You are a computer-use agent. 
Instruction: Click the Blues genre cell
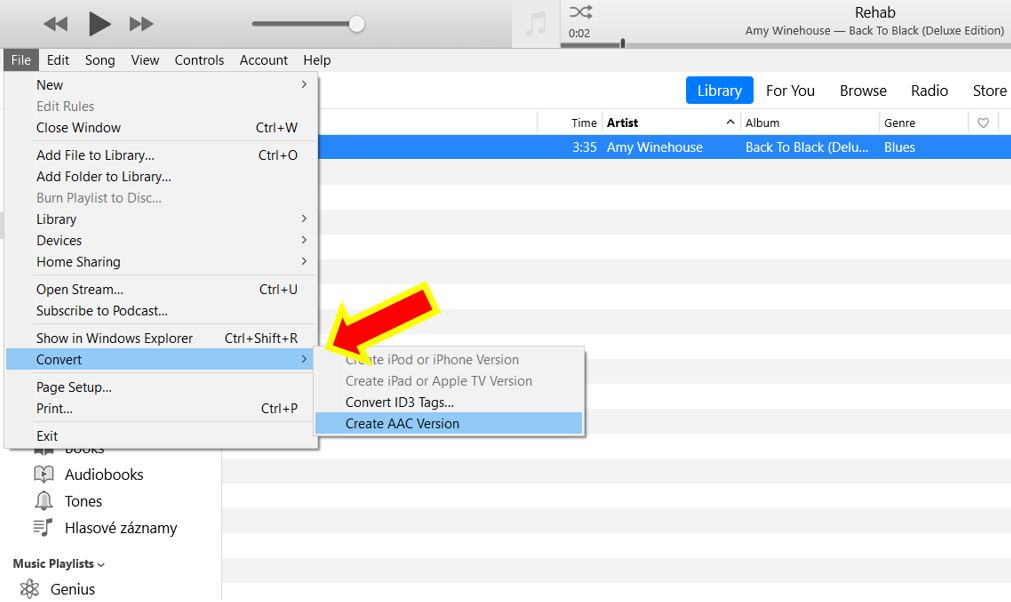point(899,148)
